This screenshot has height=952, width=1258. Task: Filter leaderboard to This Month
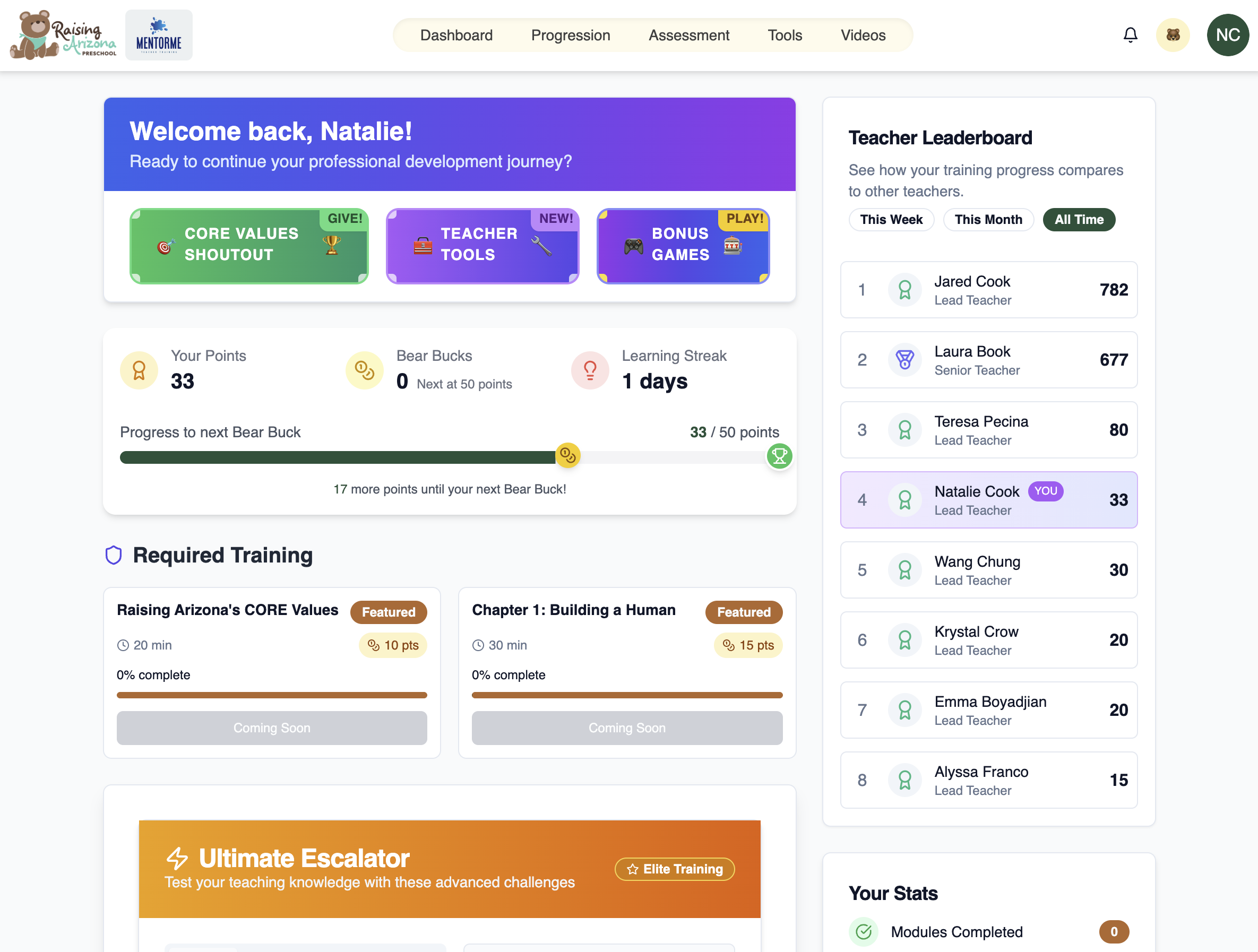tap(988, 220)
